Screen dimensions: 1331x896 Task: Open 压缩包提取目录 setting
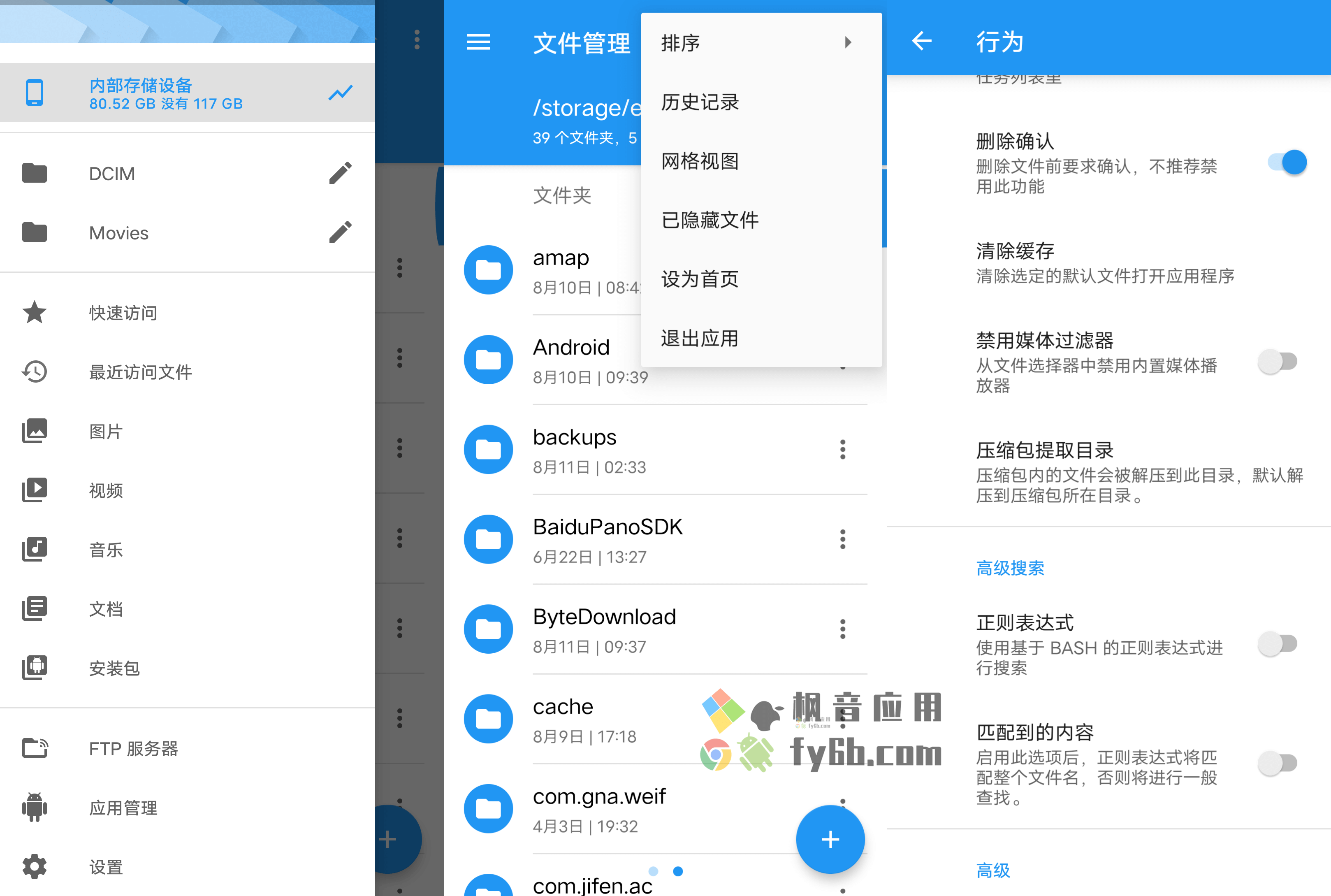click(x=1109, y=472)
